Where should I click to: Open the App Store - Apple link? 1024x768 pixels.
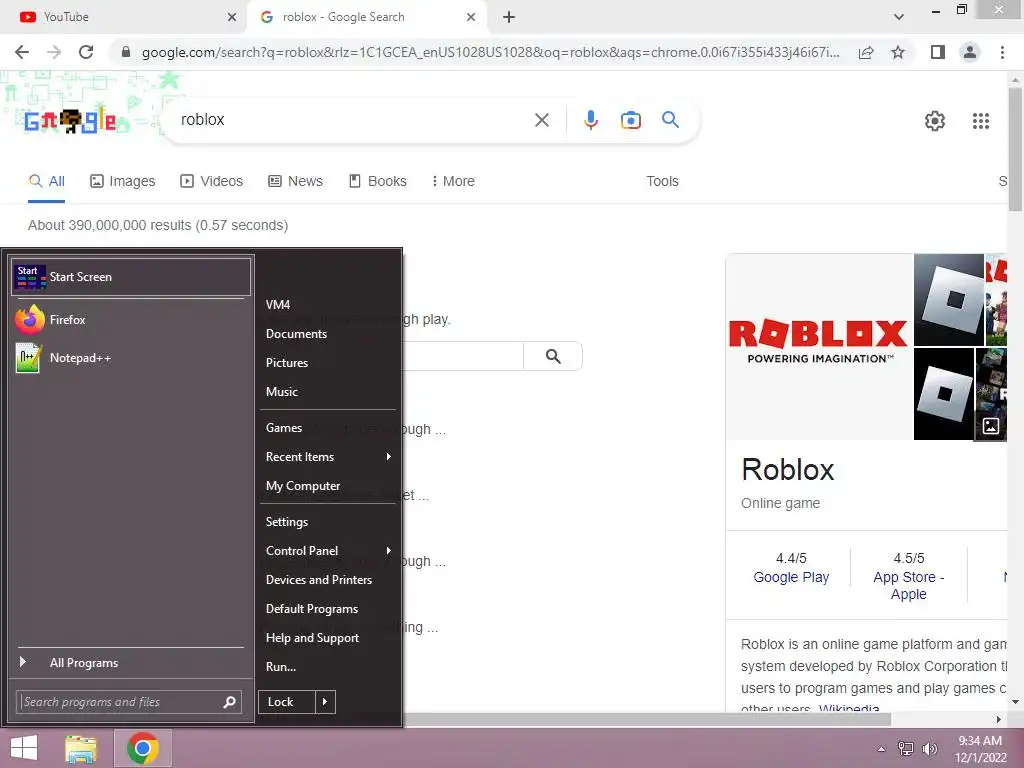(x=908, y=586)
